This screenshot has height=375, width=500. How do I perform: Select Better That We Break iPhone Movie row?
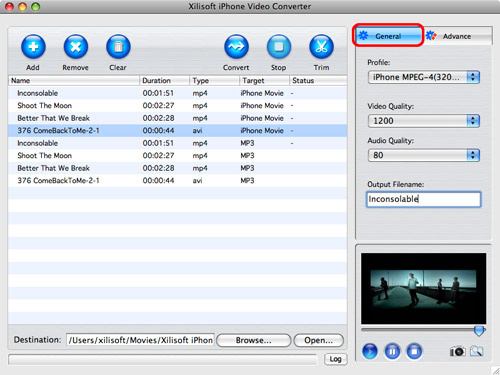[x=178, y=118]
